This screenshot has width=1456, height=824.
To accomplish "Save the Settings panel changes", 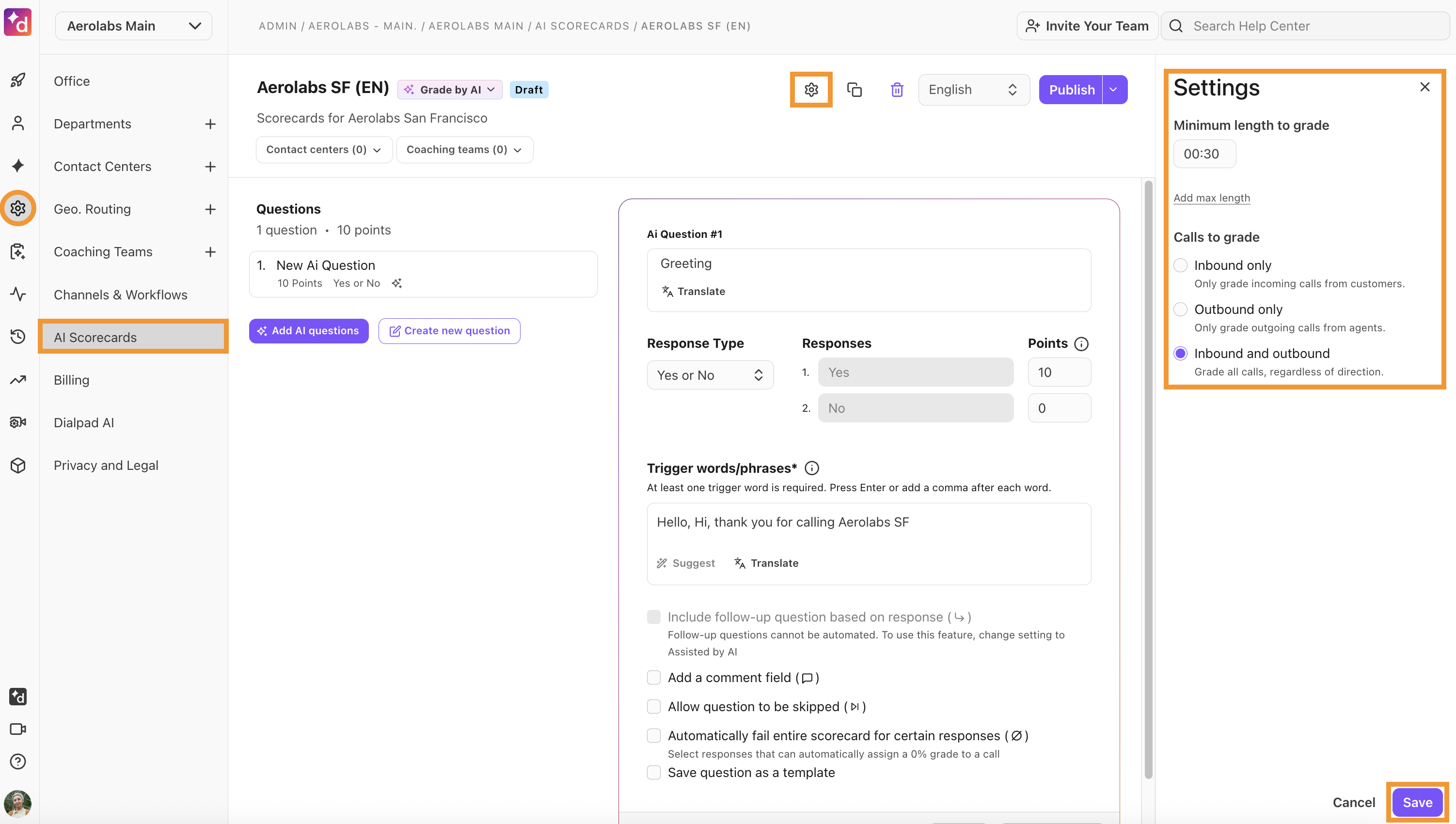I will point(1418,802).
